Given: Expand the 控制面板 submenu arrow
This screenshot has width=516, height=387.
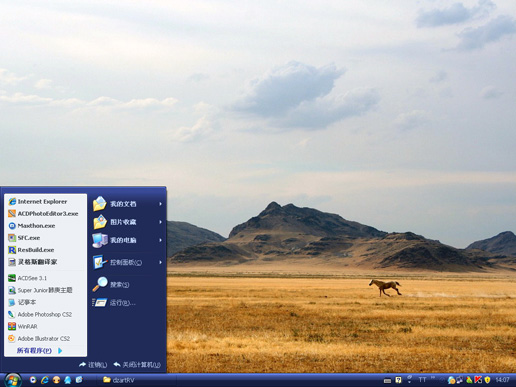Looking at the screenshot, I should pos(160,262).
